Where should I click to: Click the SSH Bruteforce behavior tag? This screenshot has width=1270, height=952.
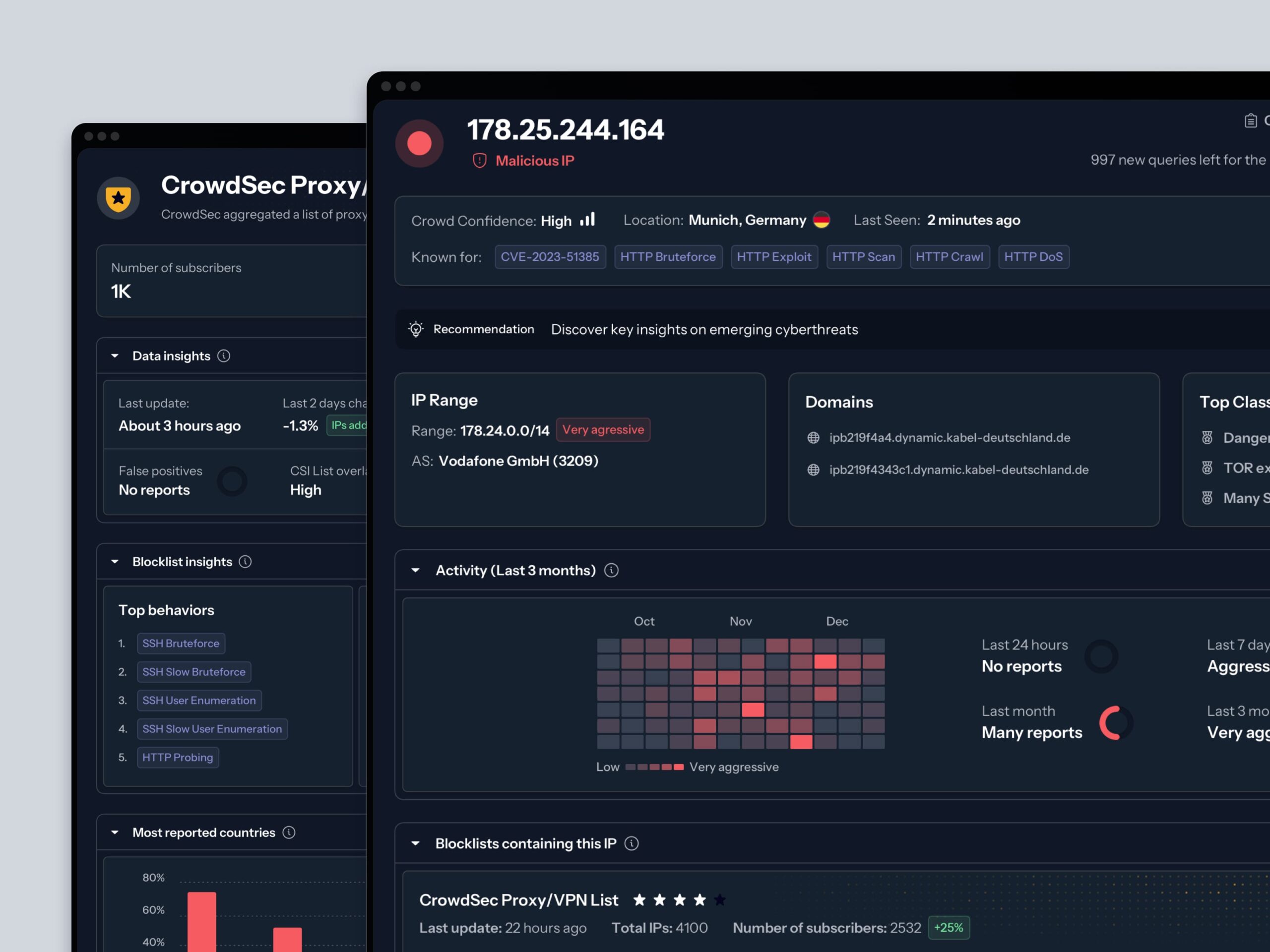pos(181,644)
